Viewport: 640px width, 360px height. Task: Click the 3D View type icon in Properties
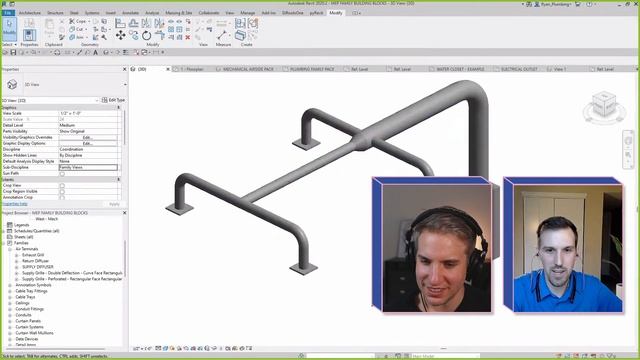(12, 84)
